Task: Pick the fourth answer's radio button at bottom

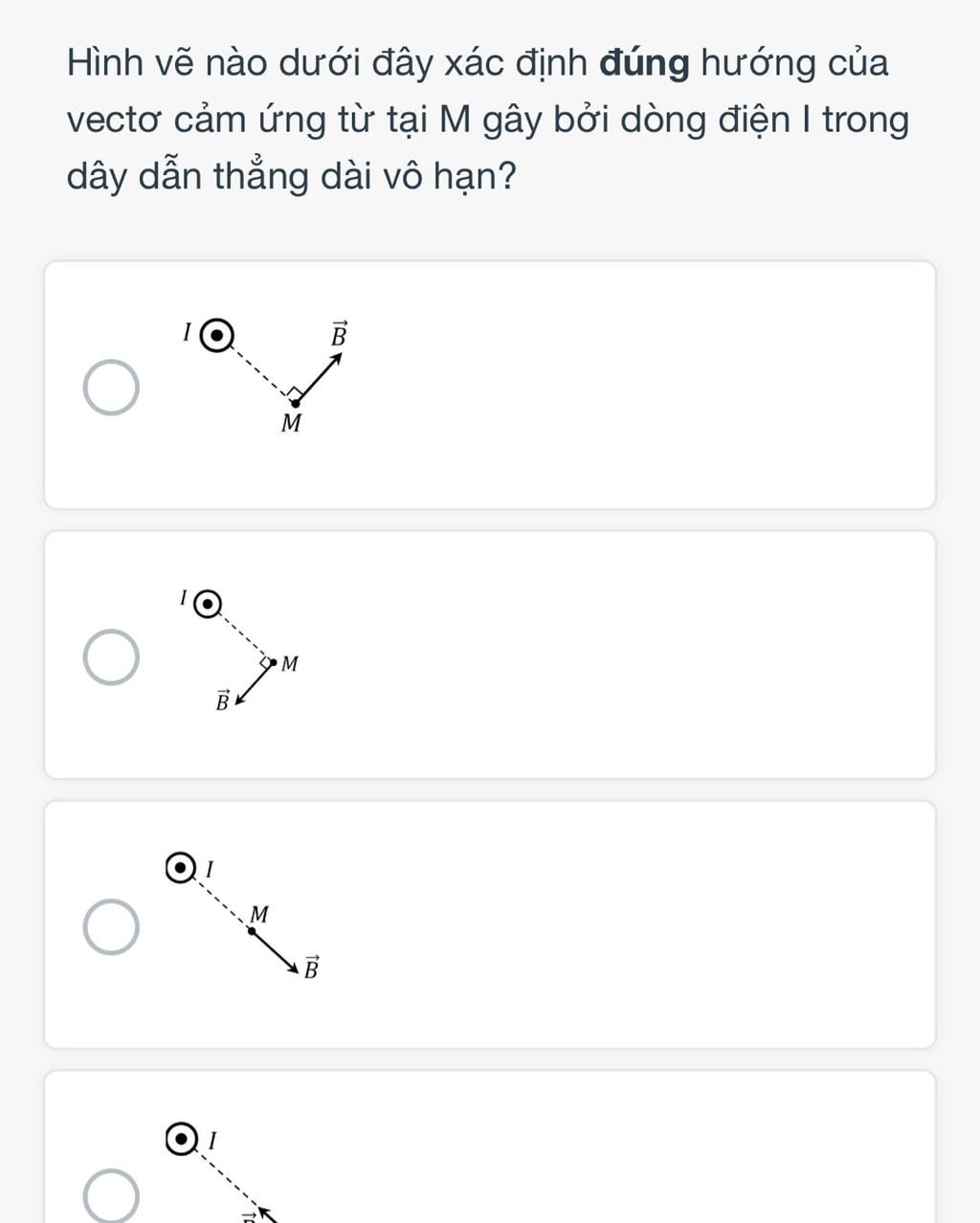Action: pyautogui.click(x=111, y=1195)
